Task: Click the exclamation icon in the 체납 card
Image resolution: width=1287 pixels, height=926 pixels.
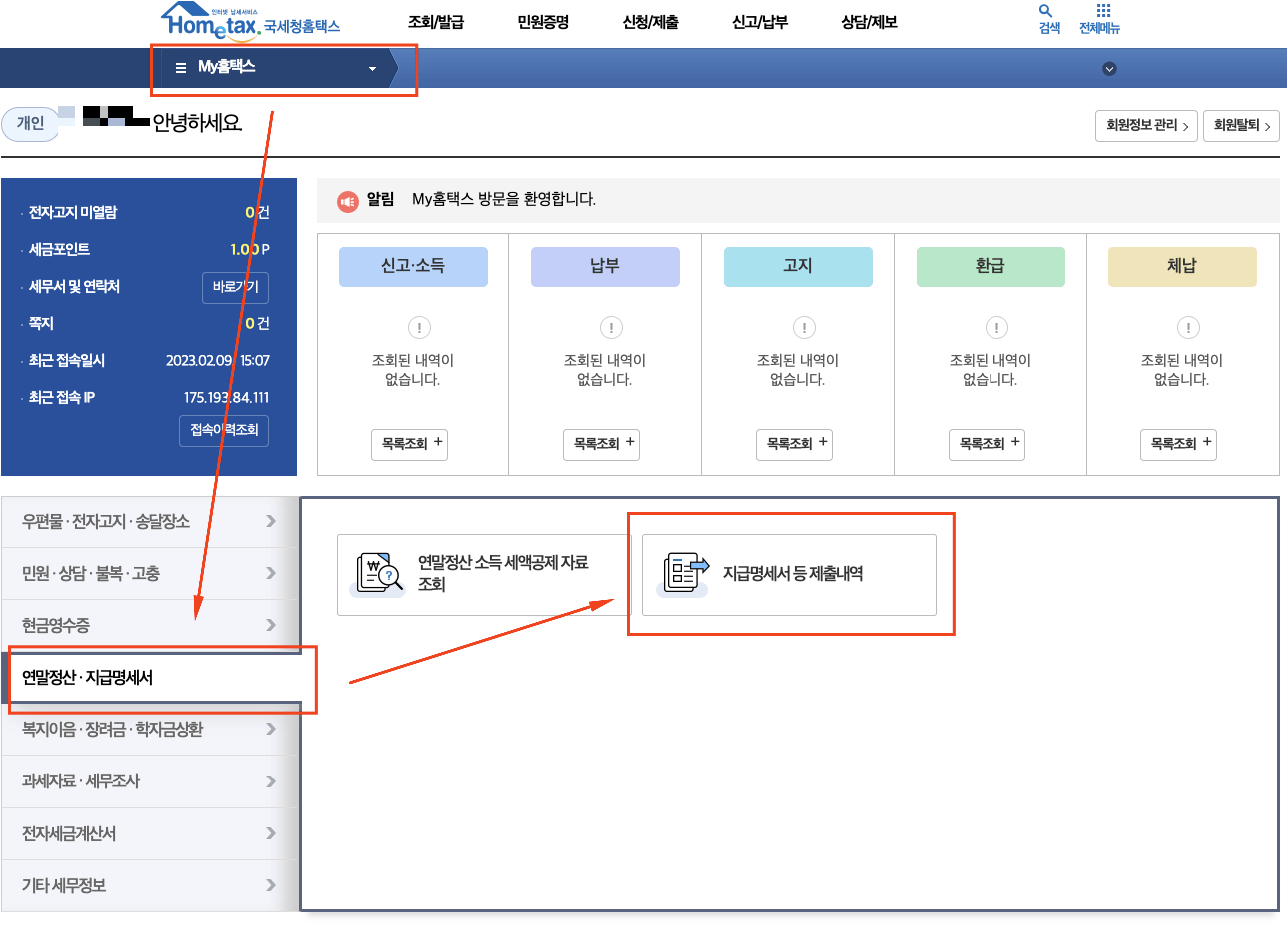Action: pos(1187,327)
